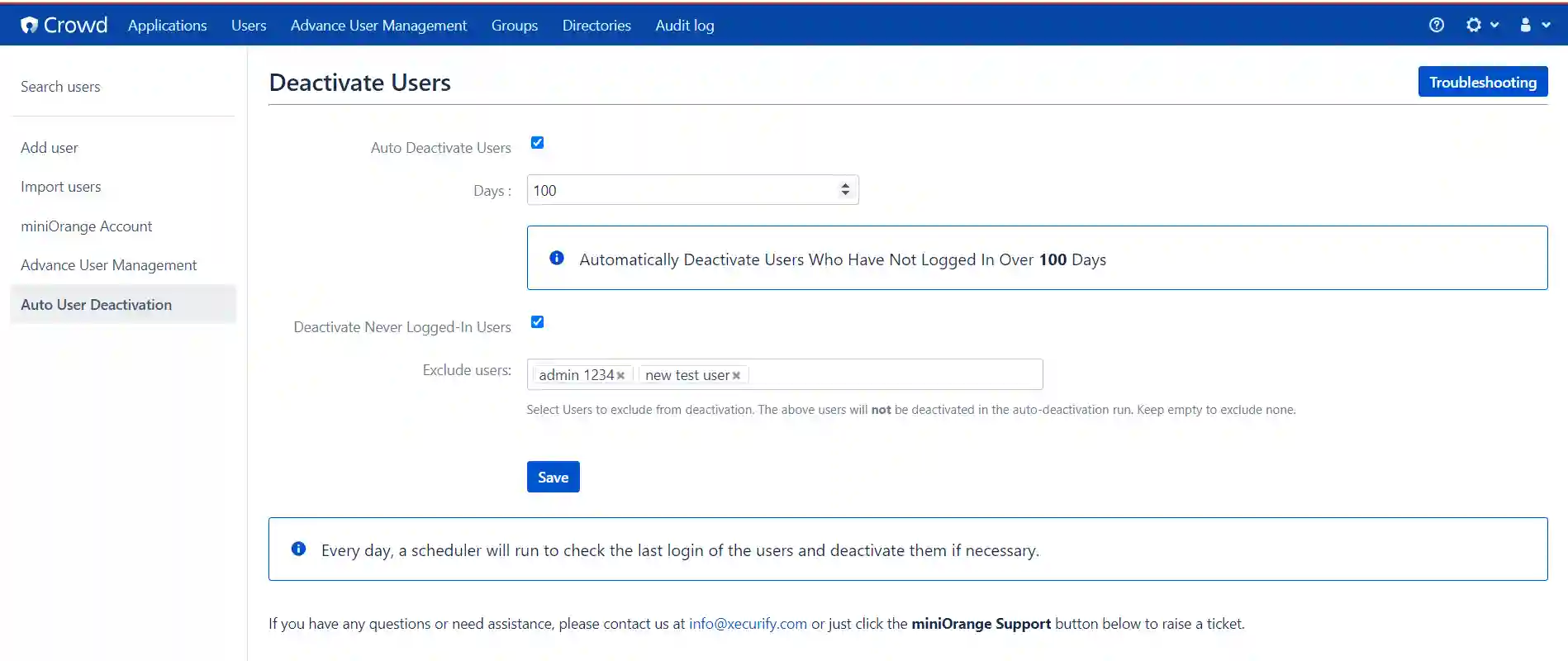
Task: Remove admin 1234 from excluded users
Action: point(620,376)
